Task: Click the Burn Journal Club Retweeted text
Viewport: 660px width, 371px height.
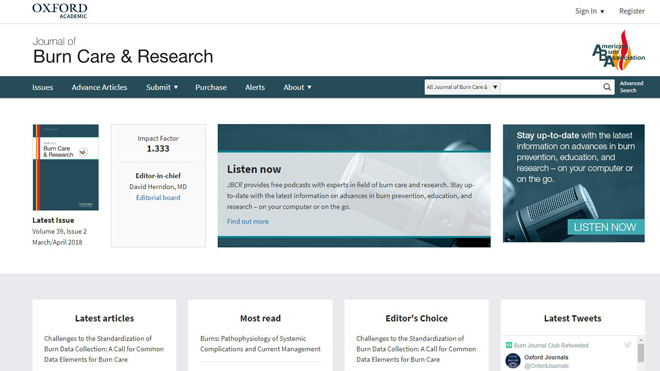Action: pyautogui.click(x=551, y=345)
